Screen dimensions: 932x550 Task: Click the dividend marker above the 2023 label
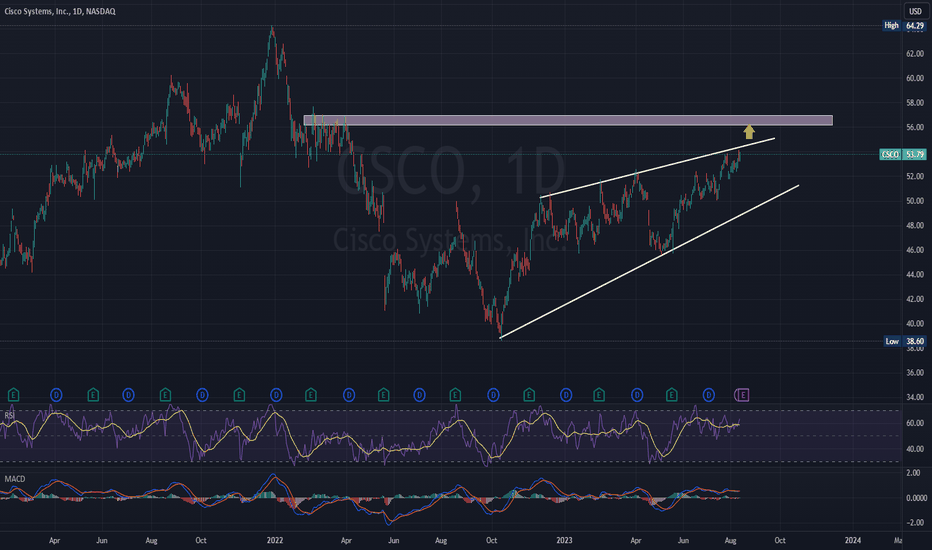pyautogui.click(x=566, y=394)
